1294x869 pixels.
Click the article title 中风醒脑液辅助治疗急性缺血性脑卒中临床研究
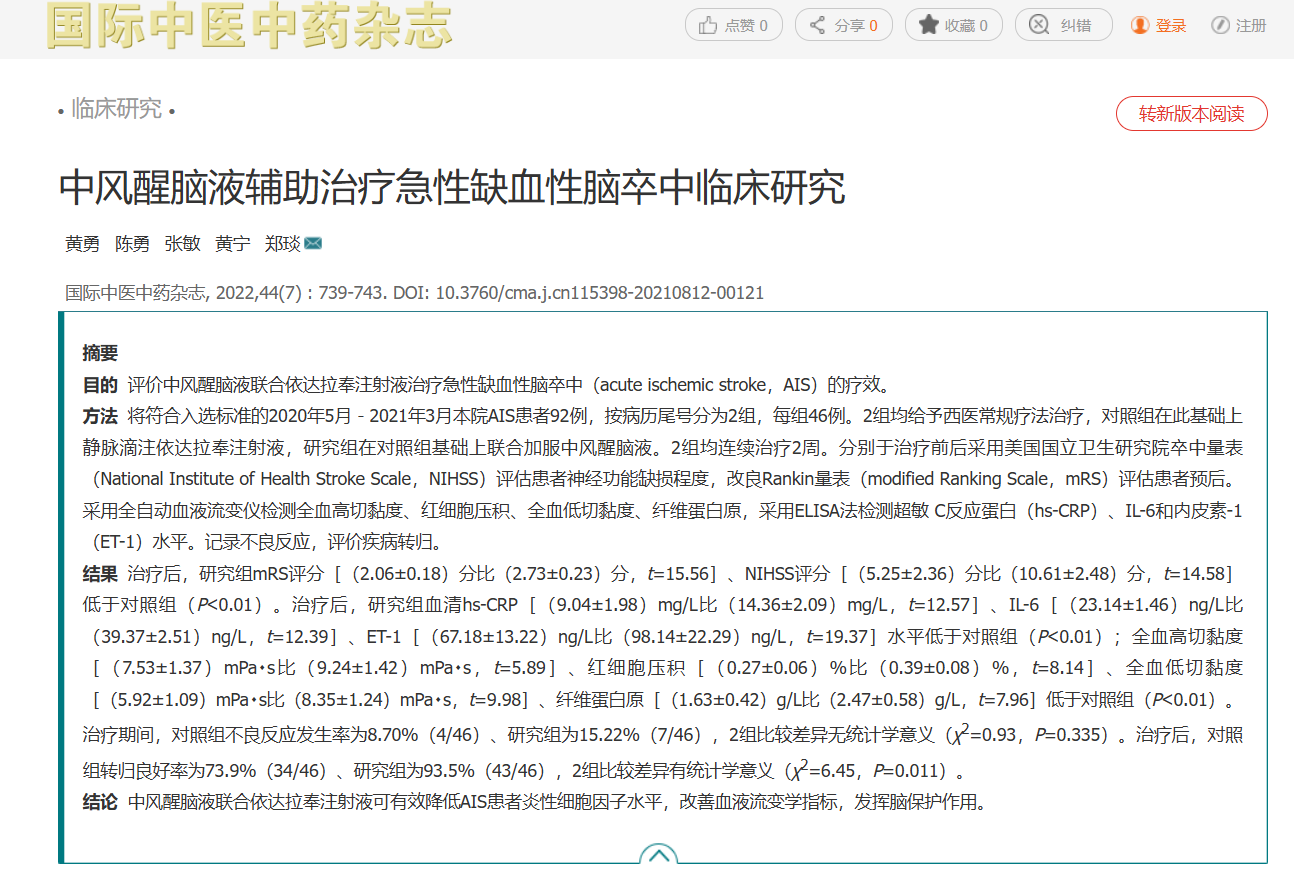[453, 188]
